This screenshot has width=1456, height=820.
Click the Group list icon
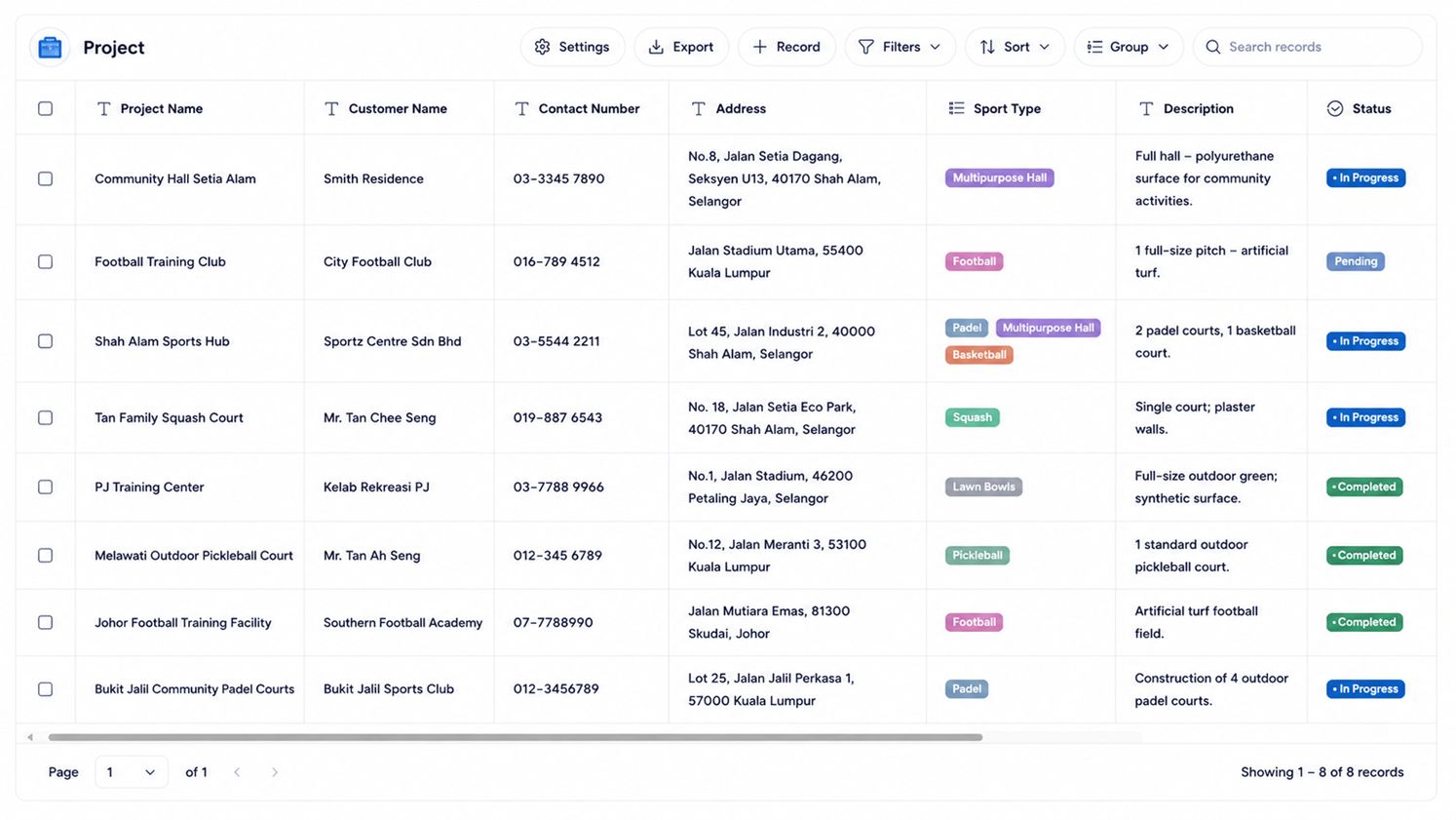coord(1094,47)
